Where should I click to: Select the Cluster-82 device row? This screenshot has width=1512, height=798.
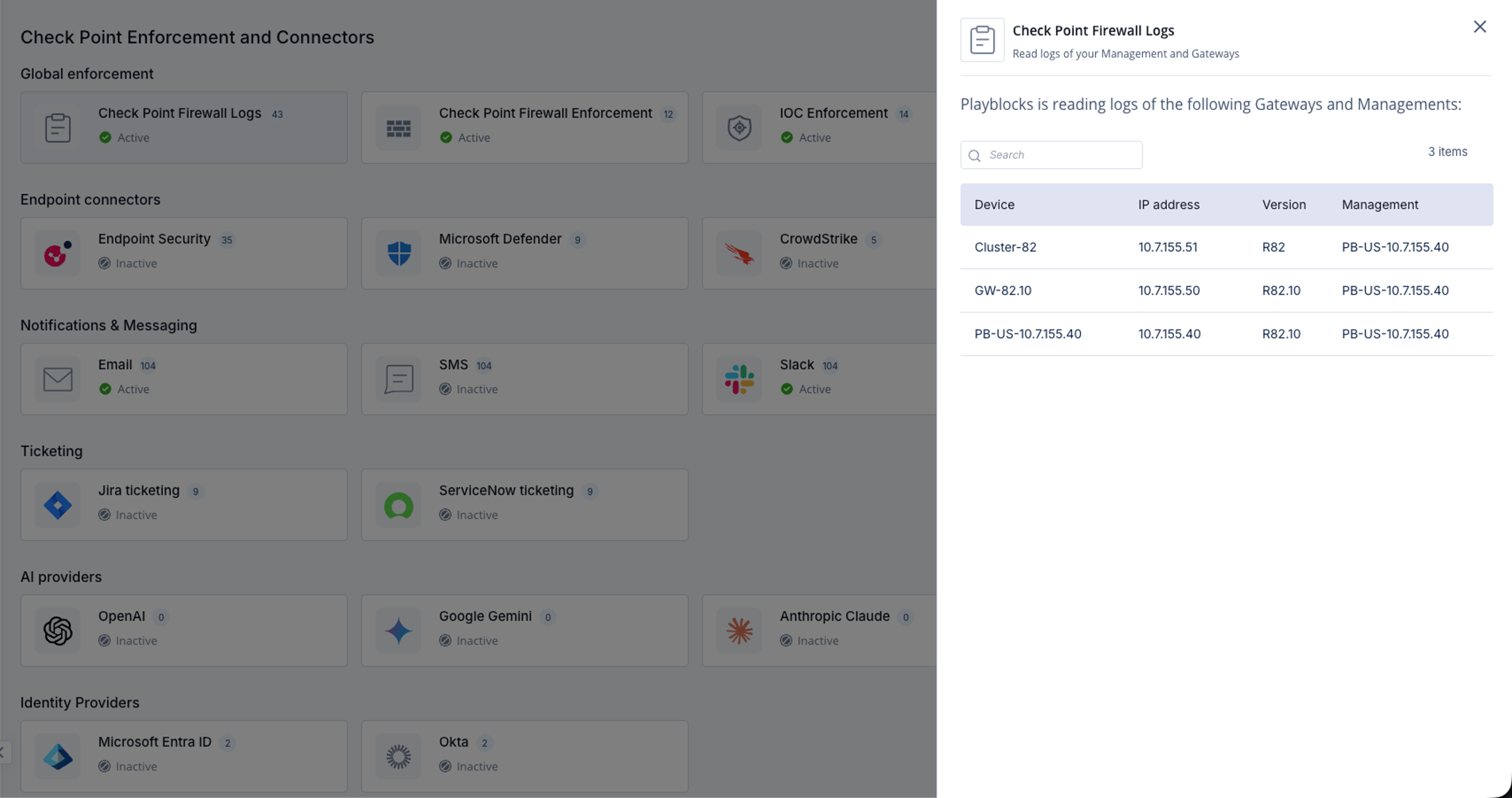(1226, 247)
